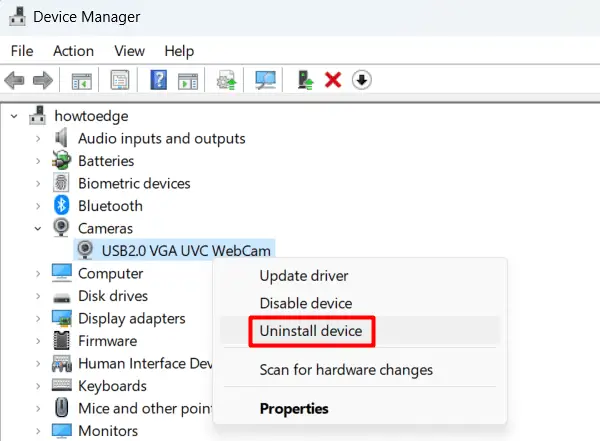600x441 pixels.
Task: Expand the Biometric devices chevron
Action: click(38, 183)
